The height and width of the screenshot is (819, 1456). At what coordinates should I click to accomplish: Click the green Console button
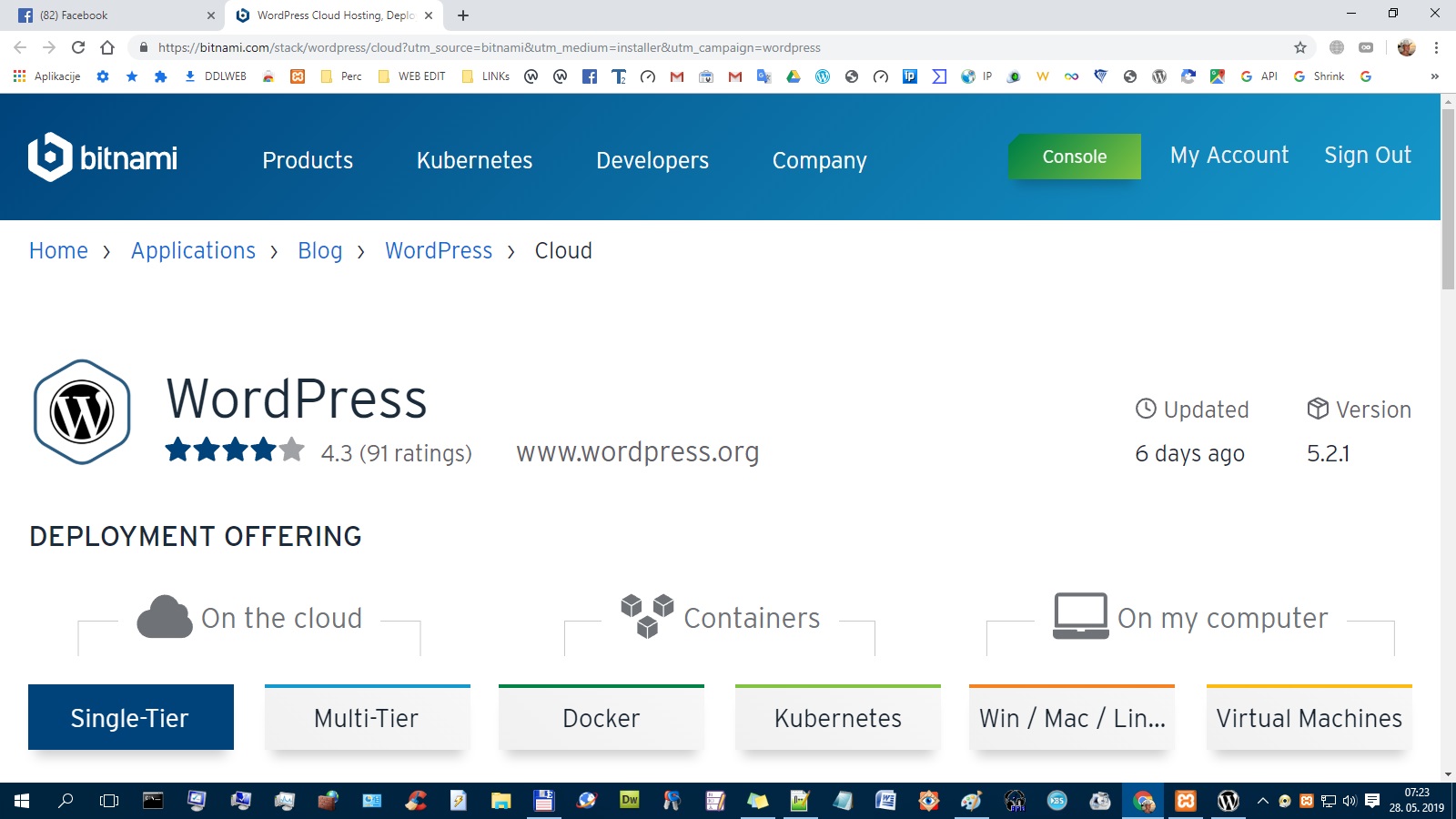[1075, 157]
